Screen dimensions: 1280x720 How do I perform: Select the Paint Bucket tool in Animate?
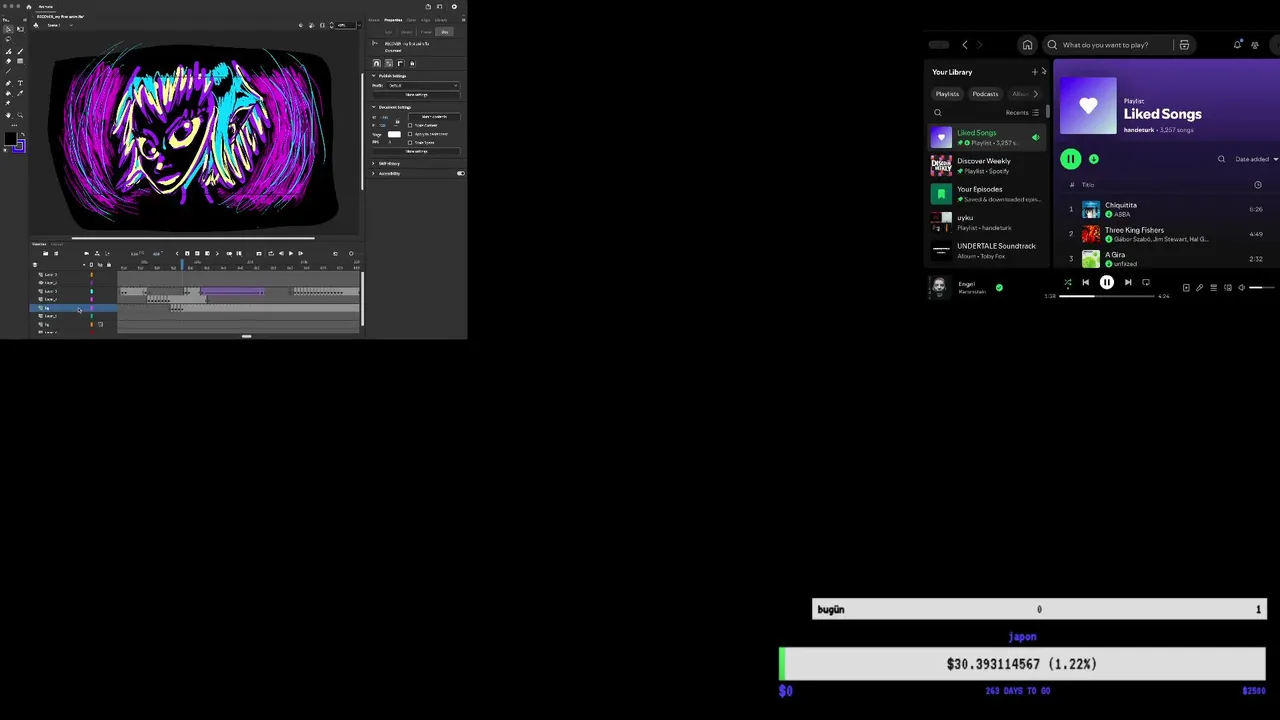coord(8,93)
